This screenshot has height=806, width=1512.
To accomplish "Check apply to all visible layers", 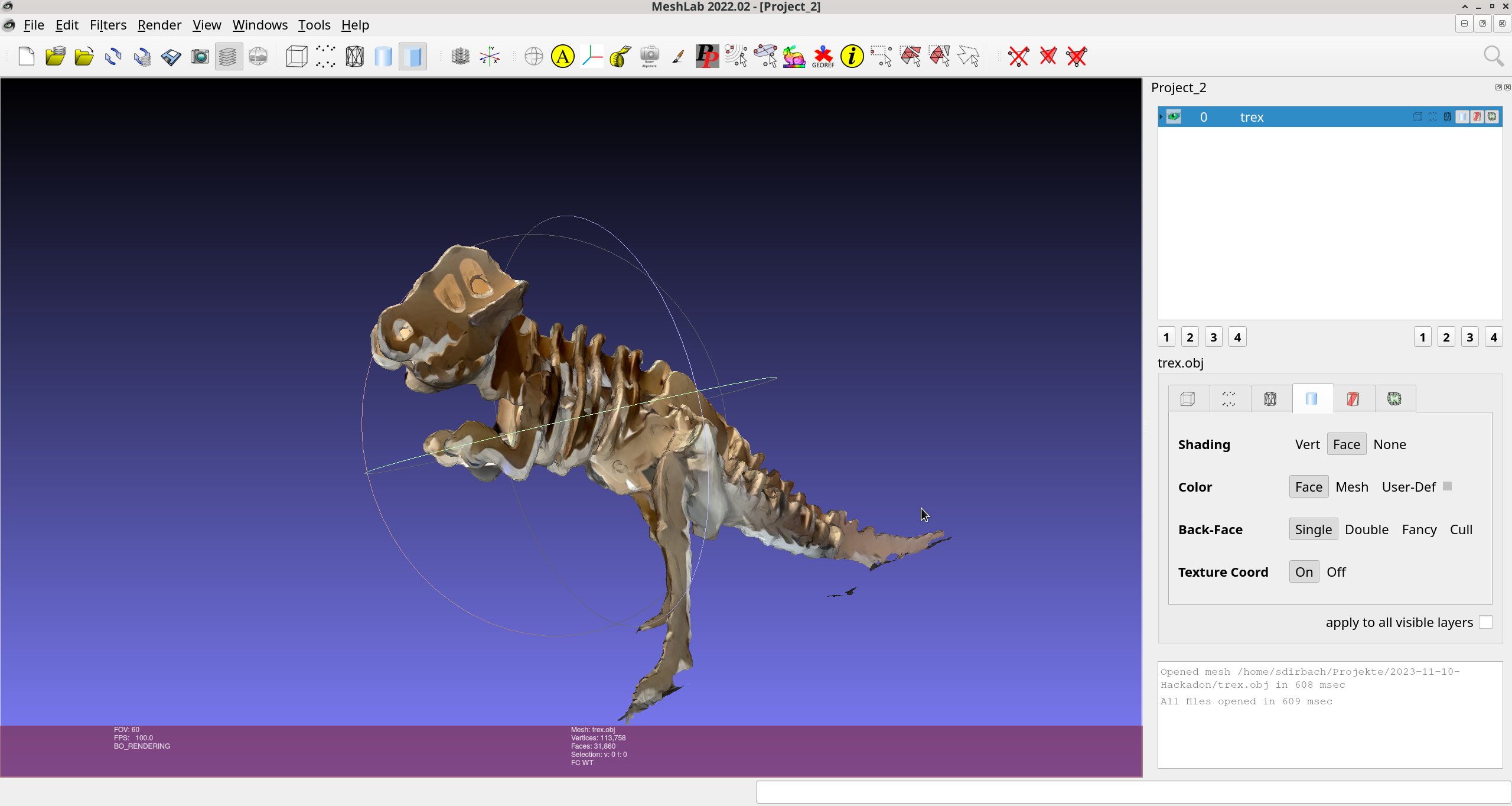I will pyautogui.click(x=1485, y=622).
